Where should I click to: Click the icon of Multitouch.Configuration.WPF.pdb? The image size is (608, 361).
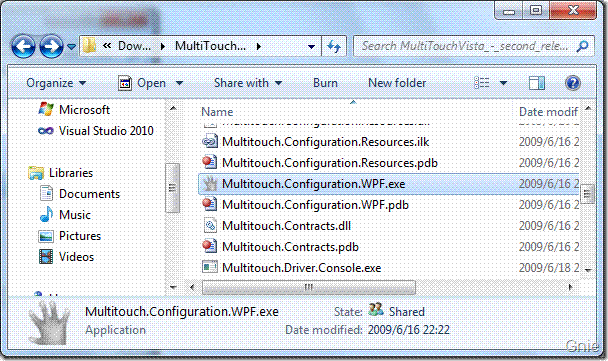(x=210, y=204)
